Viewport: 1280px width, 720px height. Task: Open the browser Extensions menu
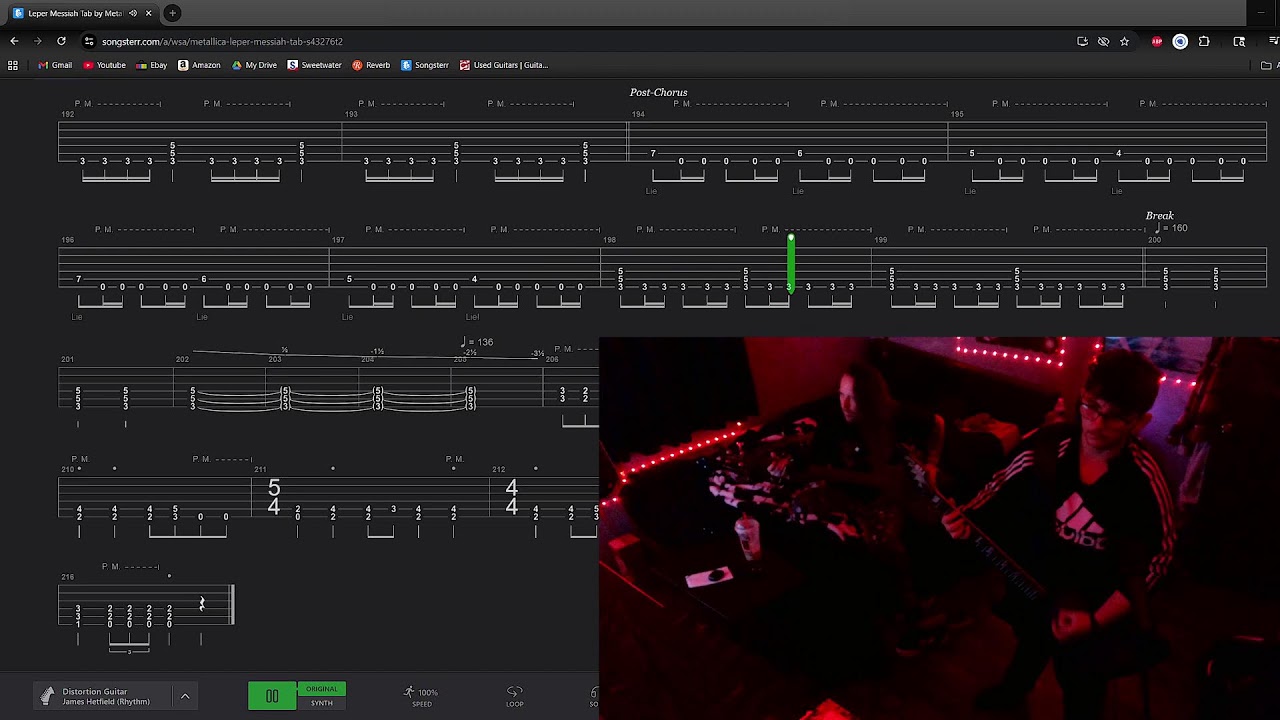(1204, 41)
